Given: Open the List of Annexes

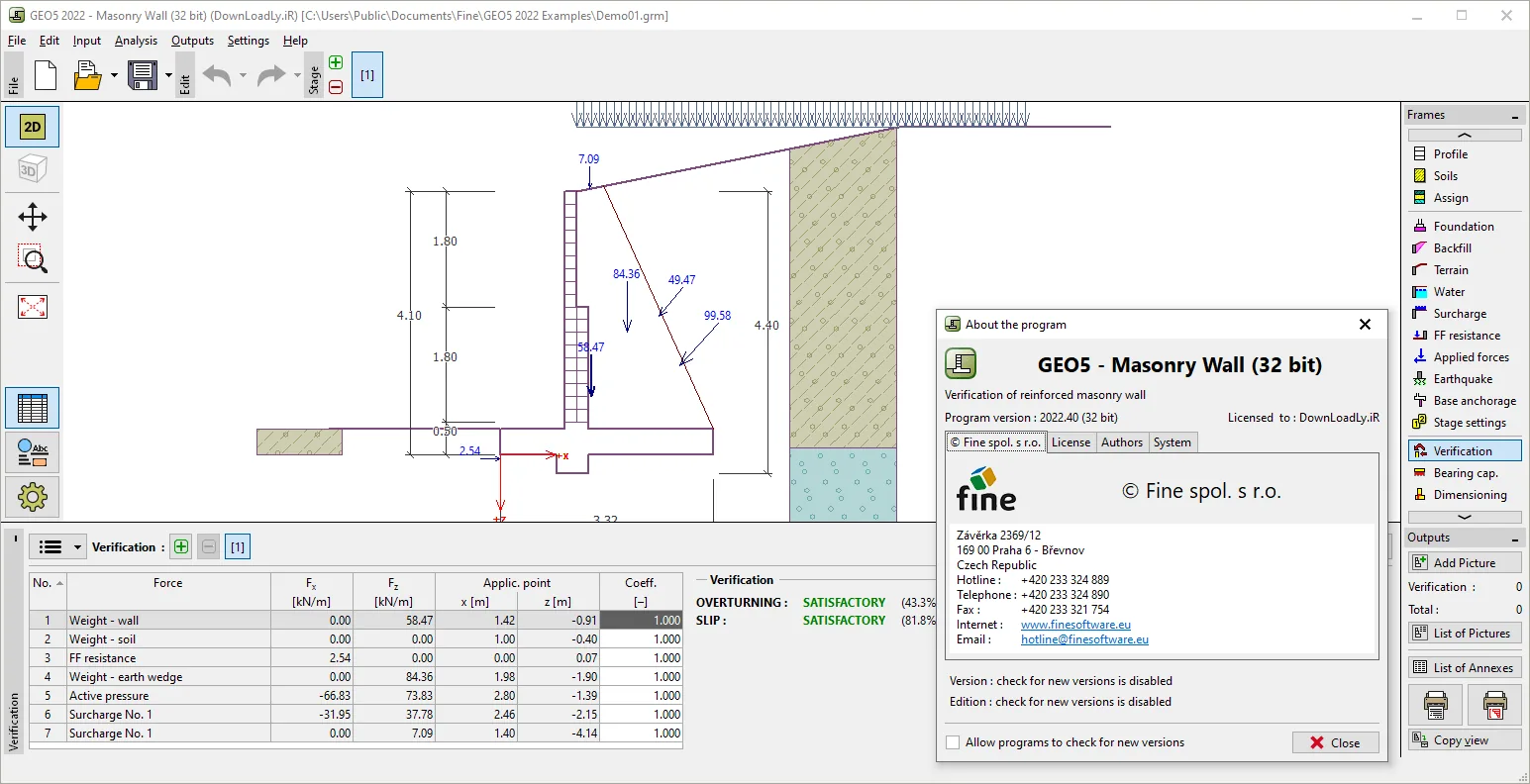Looking at the screenshot, I should (x=1465, y=667).
